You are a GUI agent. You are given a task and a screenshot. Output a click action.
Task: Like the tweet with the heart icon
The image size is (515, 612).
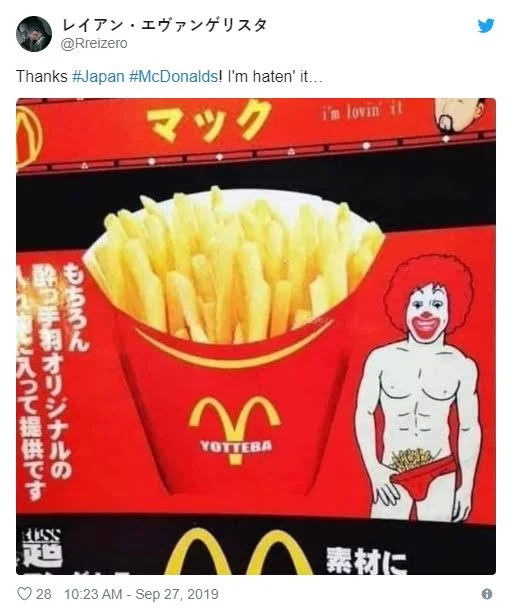coord(24,594)
